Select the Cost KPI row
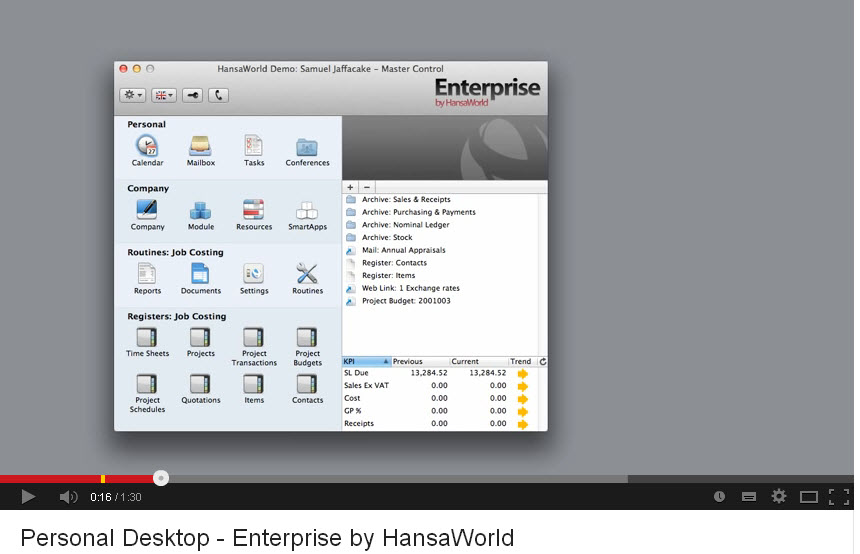The height and width of the screenshot is (554, 860). click(440, 398)
